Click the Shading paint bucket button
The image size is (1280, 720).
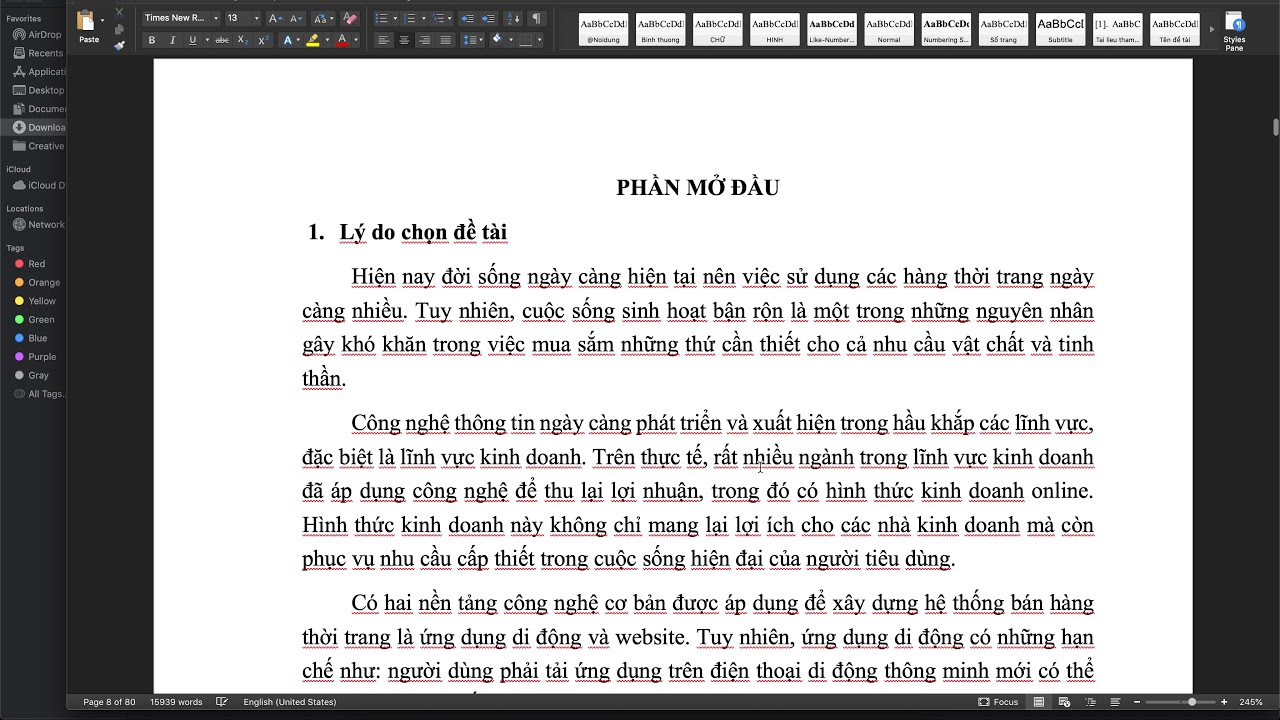pos(497,40)
